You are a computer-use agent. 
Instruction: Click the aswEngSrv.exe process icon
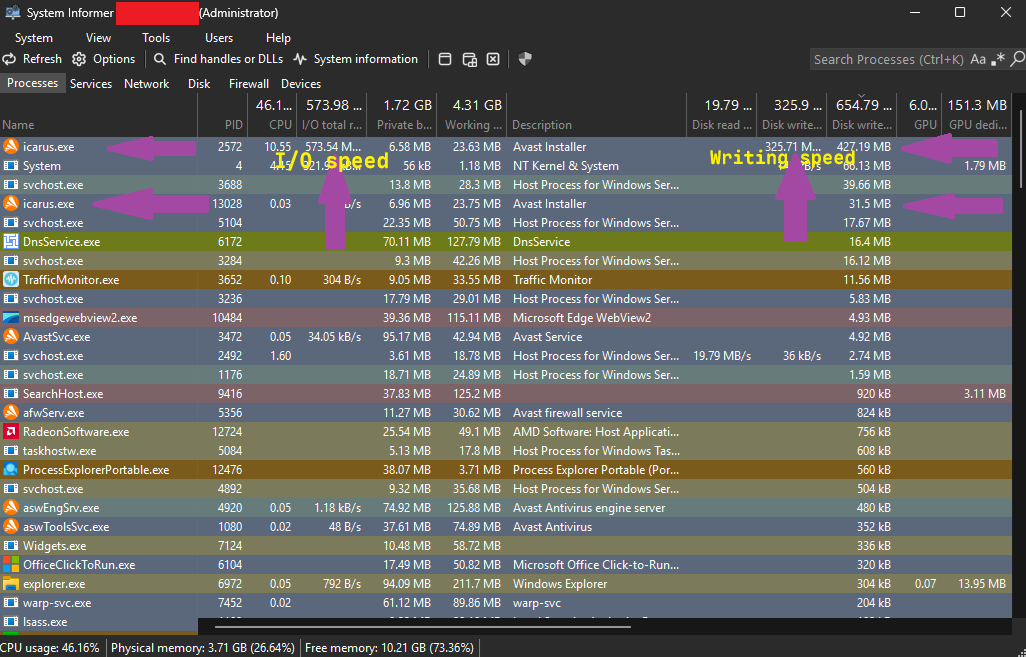pos(10,507)
